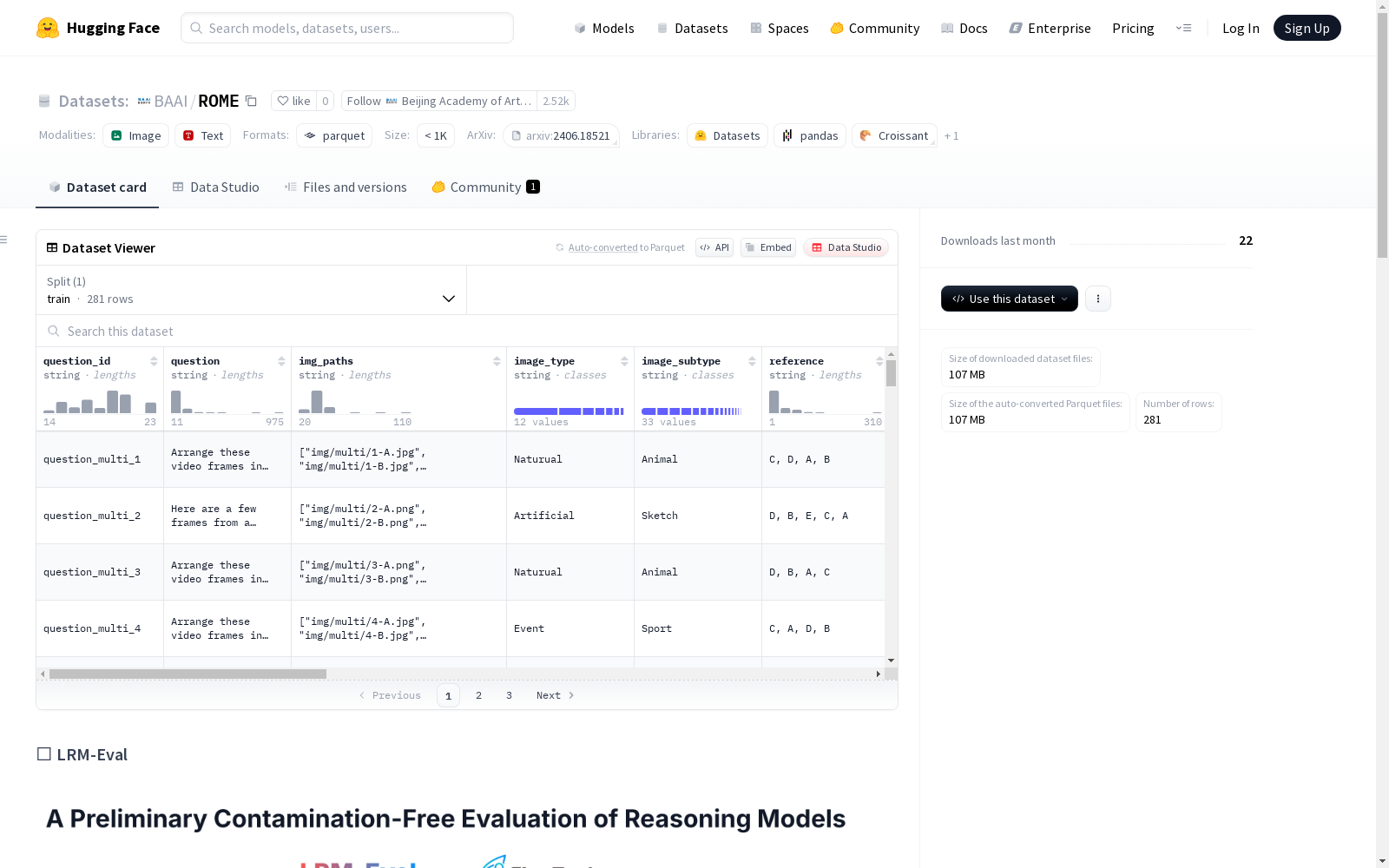Open the Community tab
The height and width of the screenshot is (868, 1389).
tap(486, 187)
